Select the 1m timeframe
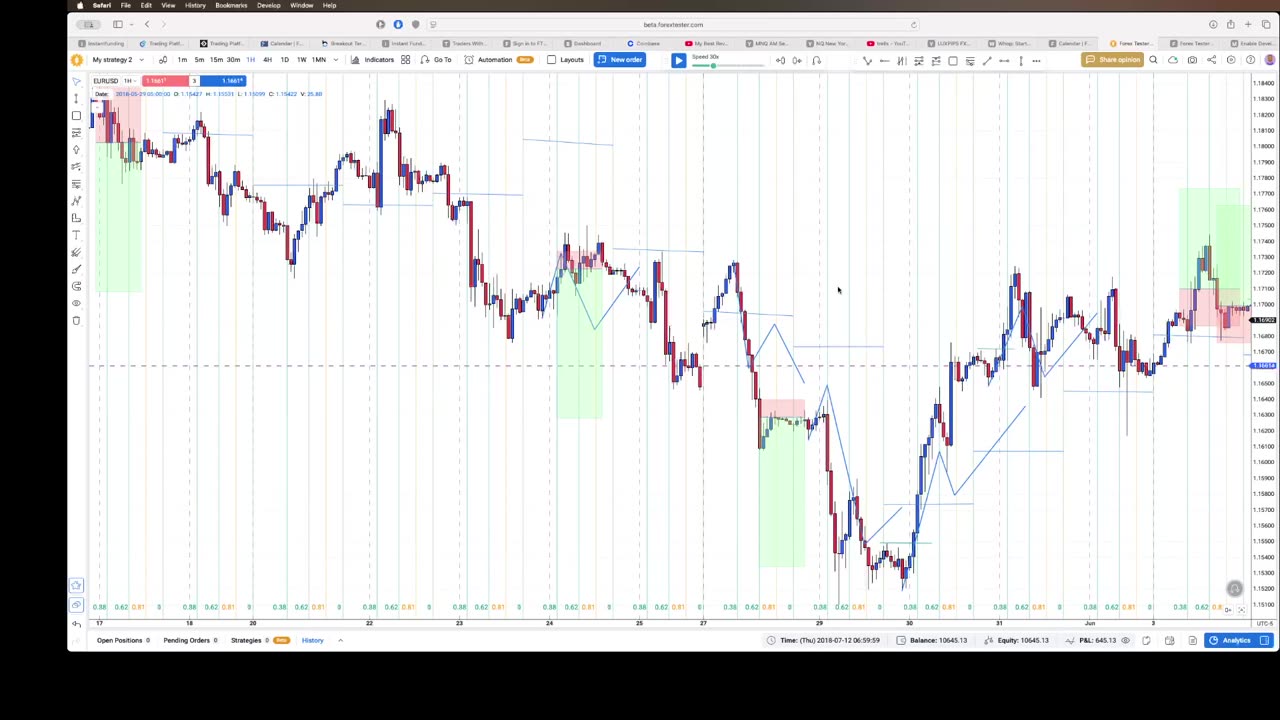1280x720 pixels. pos(182,60)
